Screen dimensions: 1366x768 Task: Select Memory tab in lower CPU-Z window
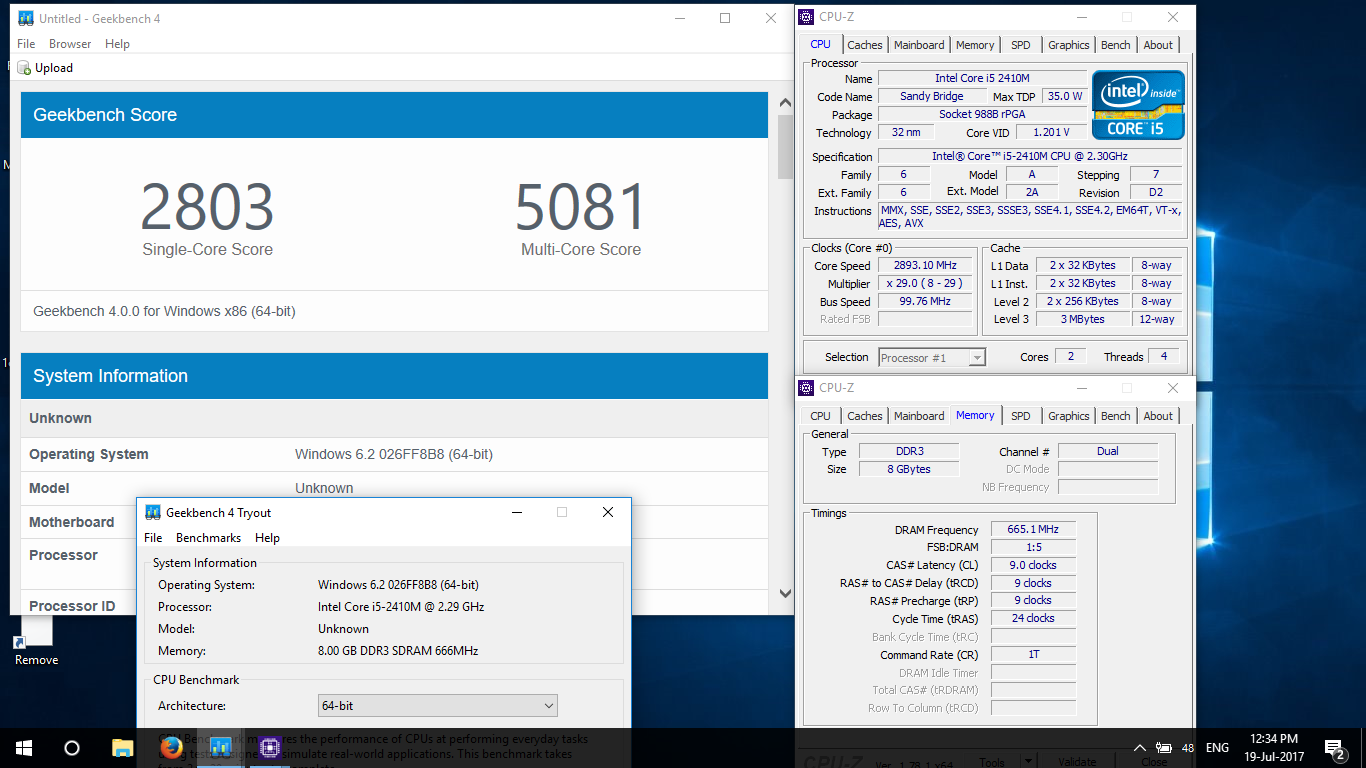[x=975, y=415]
